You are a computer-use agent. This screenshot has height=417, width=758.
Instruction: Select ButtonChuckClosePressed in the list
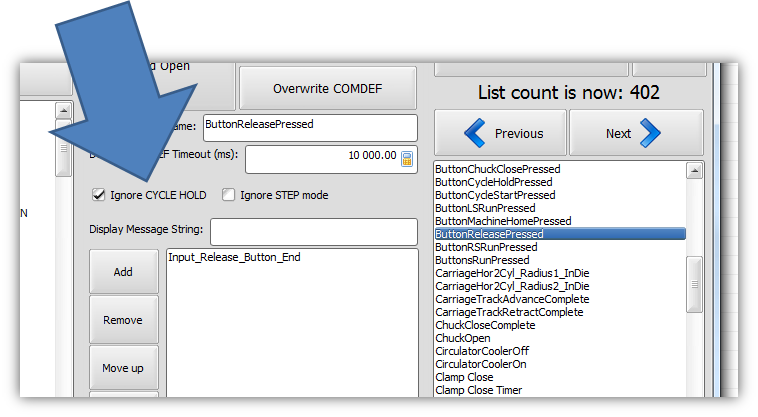pos(497,169)
